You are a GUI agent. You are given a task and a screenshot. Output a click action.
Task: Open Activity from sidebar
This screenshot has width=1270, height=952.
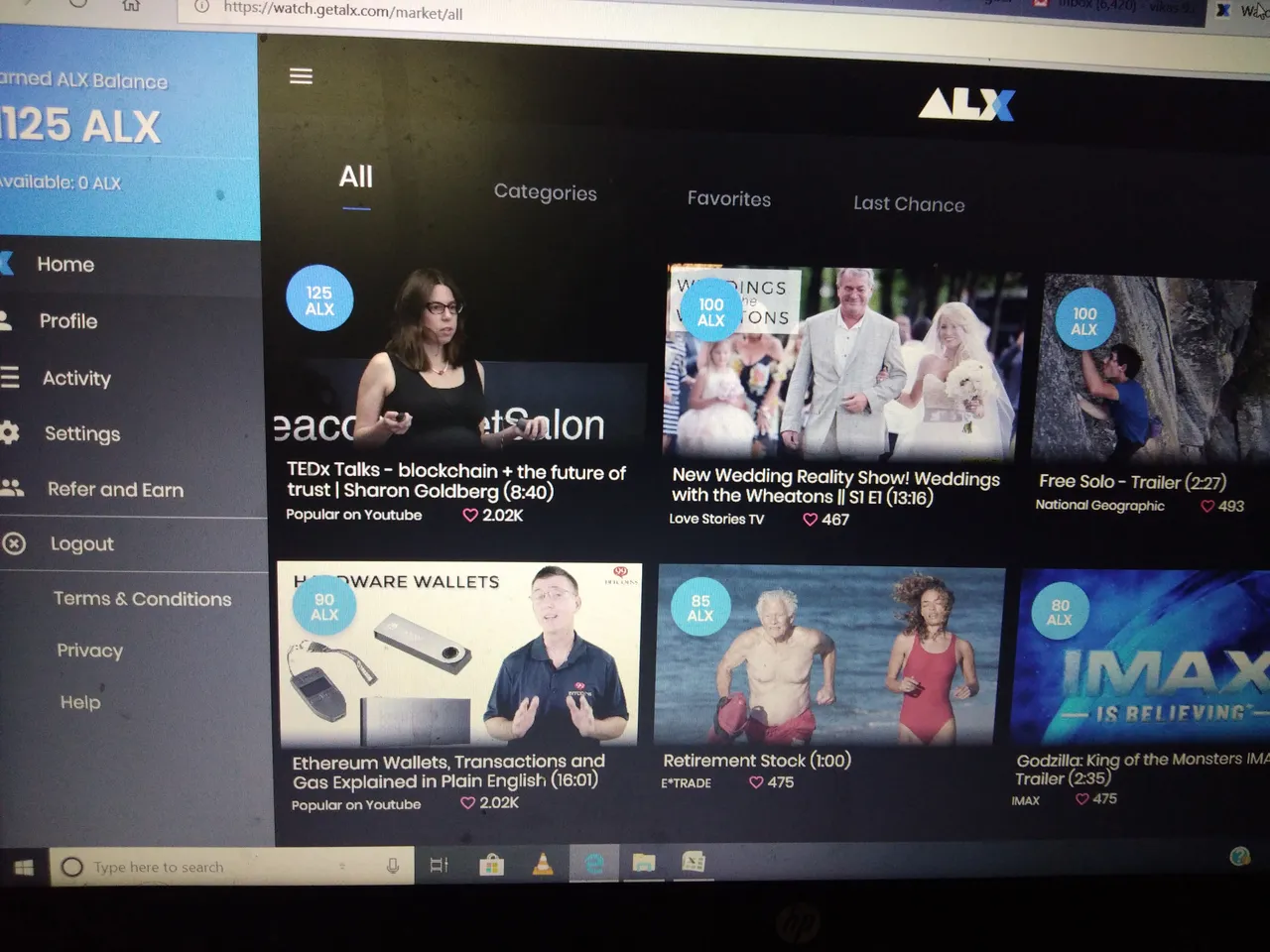tap(76, 378)
